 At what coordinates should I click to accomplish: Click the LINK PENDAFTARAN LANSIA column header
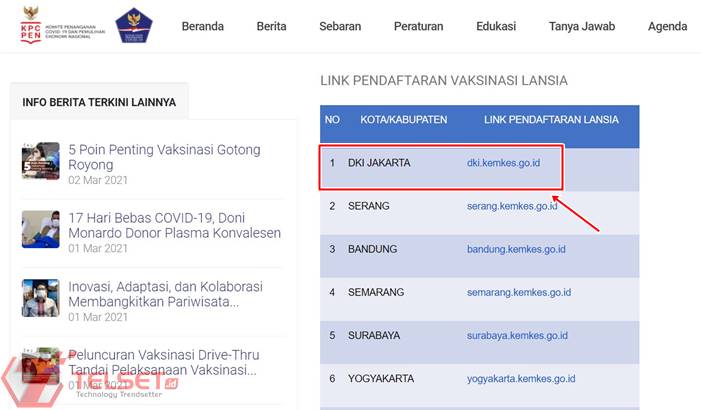(551, 120)
